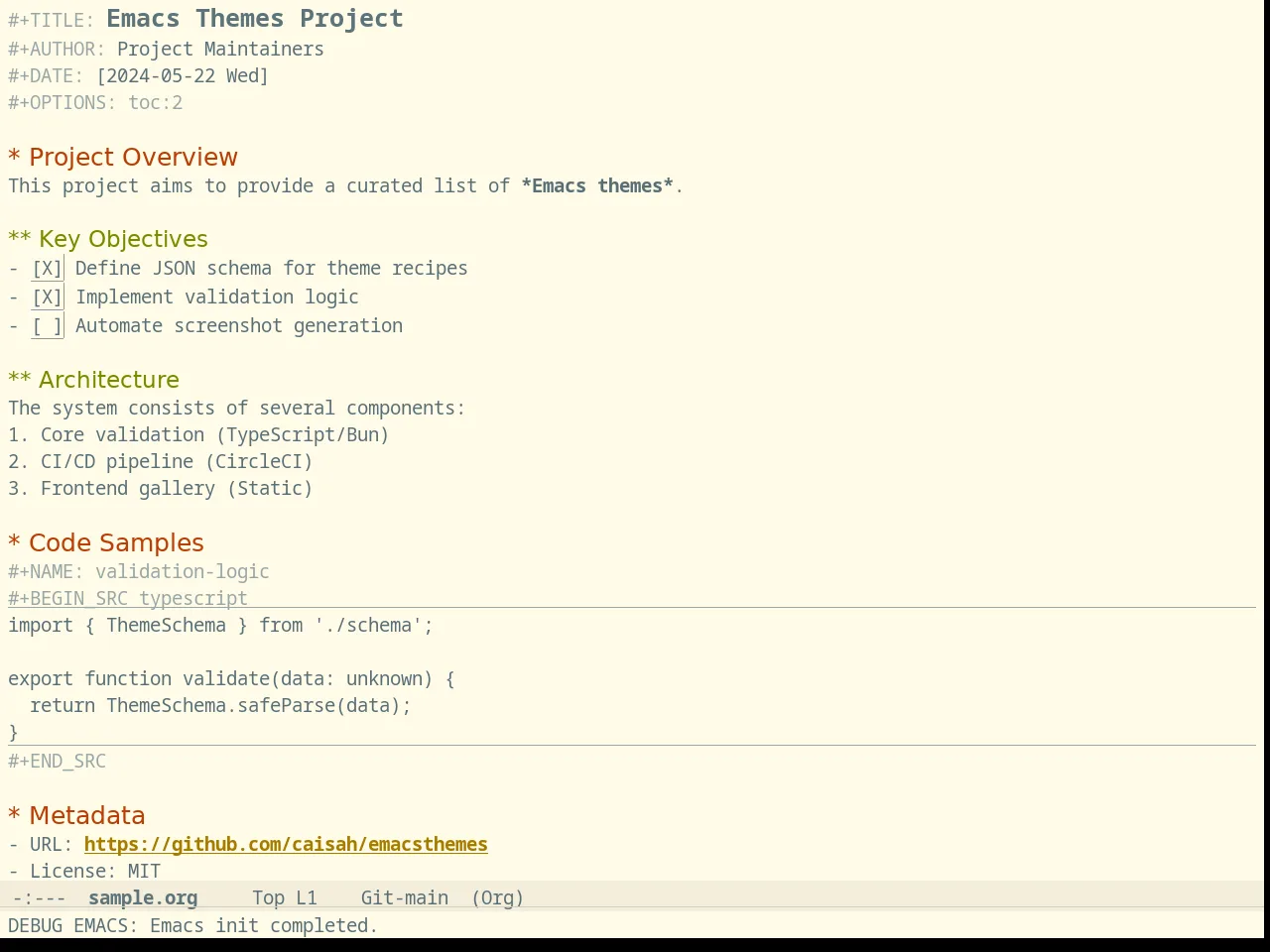Click the '#+BEGIN_SRC typescript' line
This screenshot has width=1270, height=952.
click(128, 598)
